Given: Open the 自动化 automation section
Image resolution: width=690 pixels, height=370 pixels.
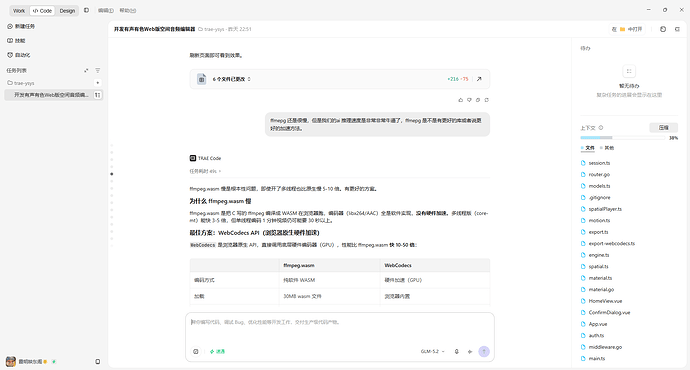Looking at the screenshot, I should coord(18,55).
